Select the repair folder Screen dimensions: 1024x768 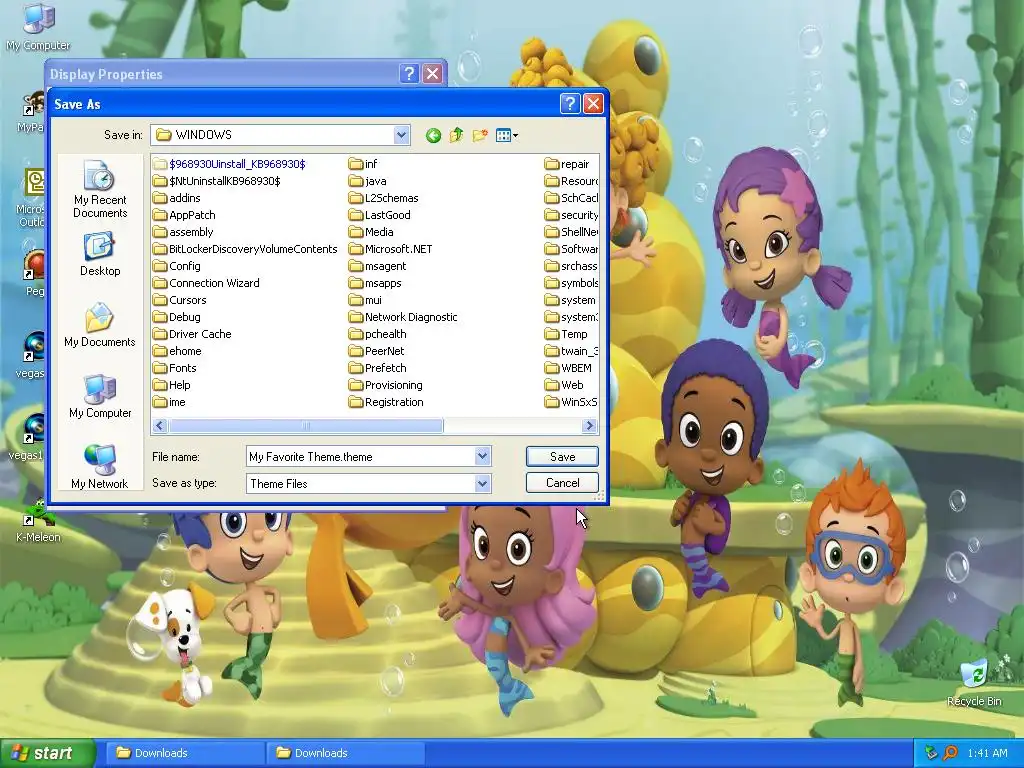click(x=567, y=164)
